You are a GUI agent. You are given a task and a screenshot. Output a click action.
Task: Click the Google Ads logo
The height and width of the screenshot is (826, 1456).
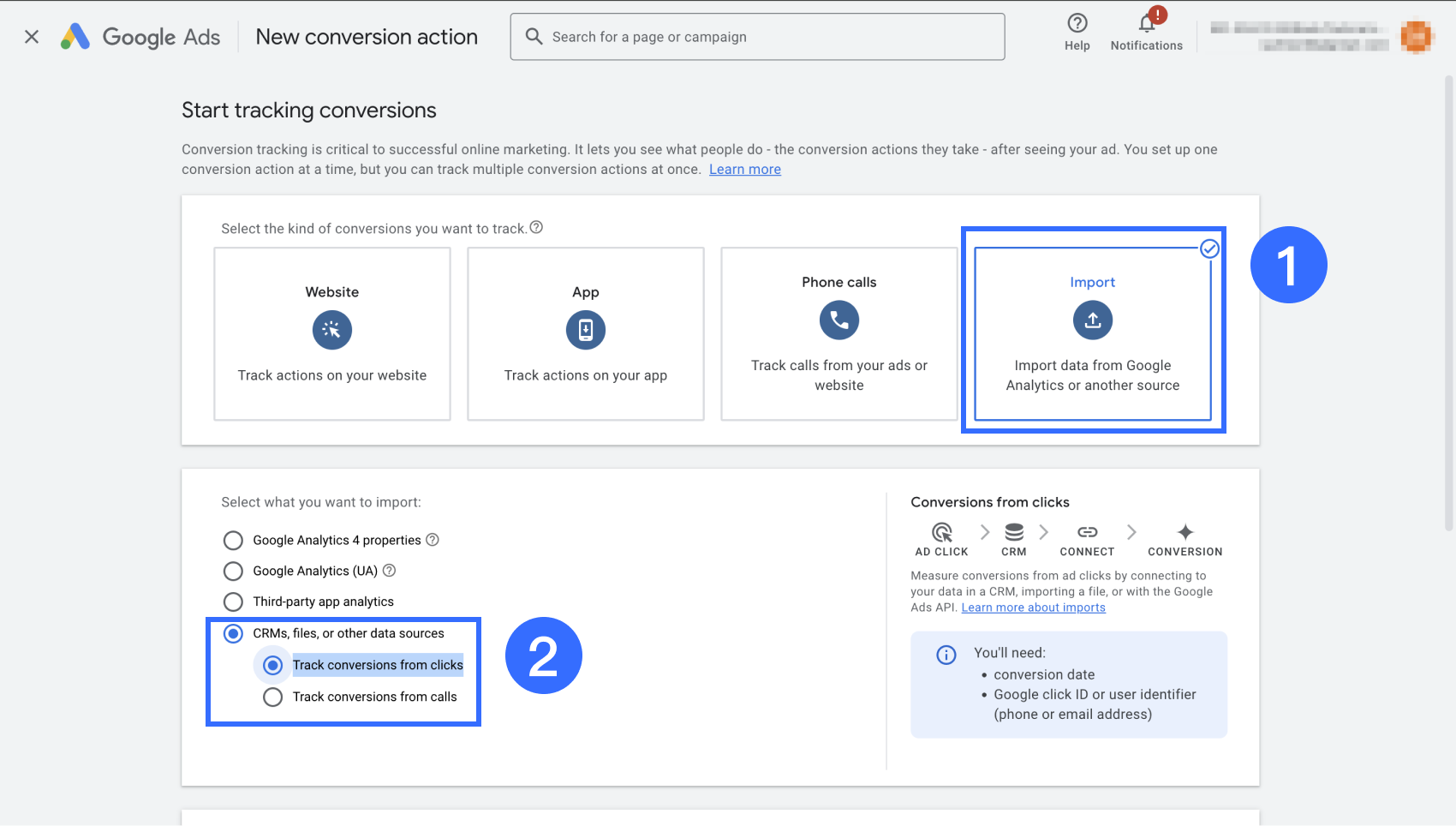point(75,37)
